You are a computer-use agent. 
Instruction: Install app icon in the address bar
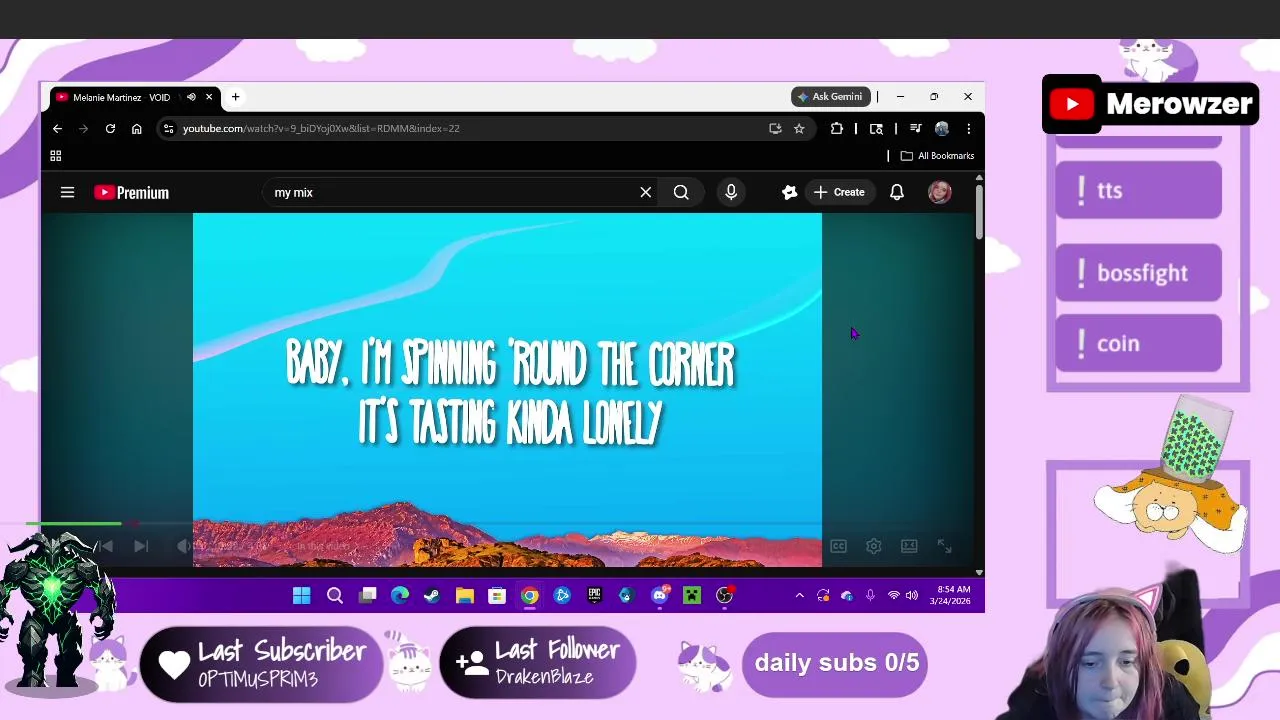pos(775,128)
